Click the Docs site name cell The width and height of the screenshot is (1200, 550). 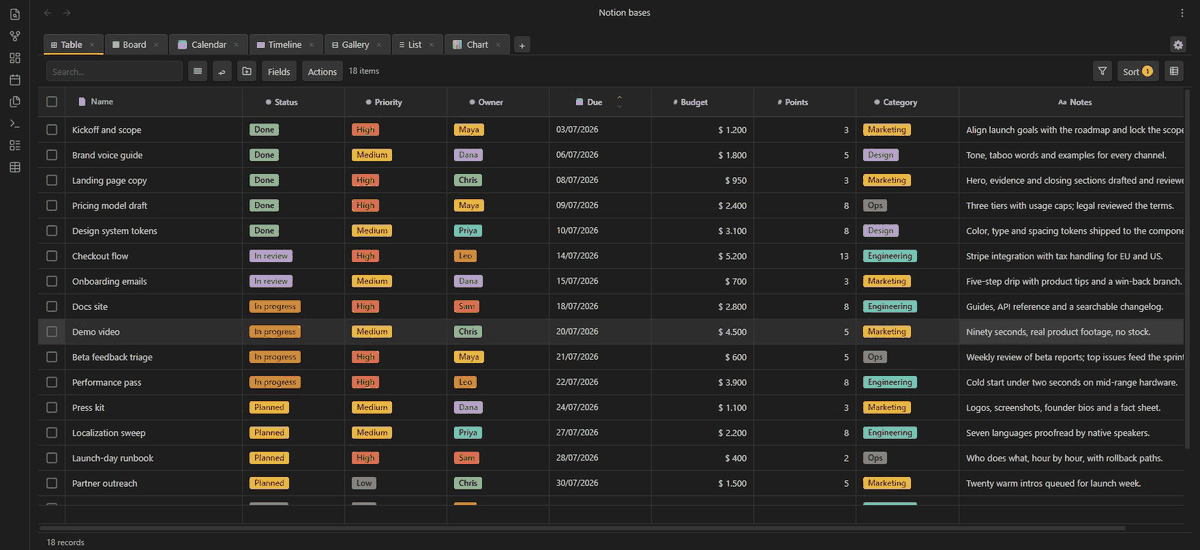tap(154, 307)
